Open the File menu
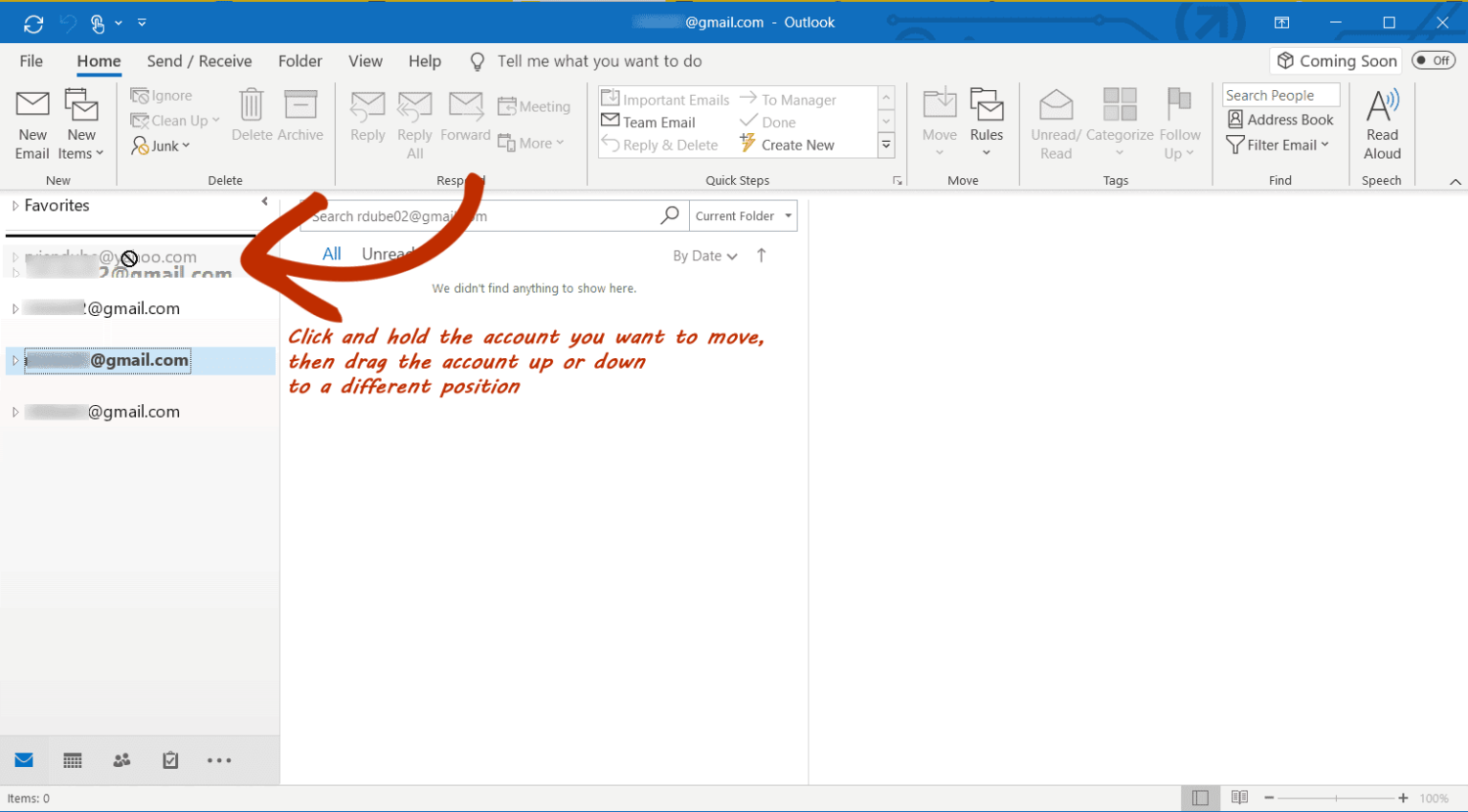 tap(31, 61)
